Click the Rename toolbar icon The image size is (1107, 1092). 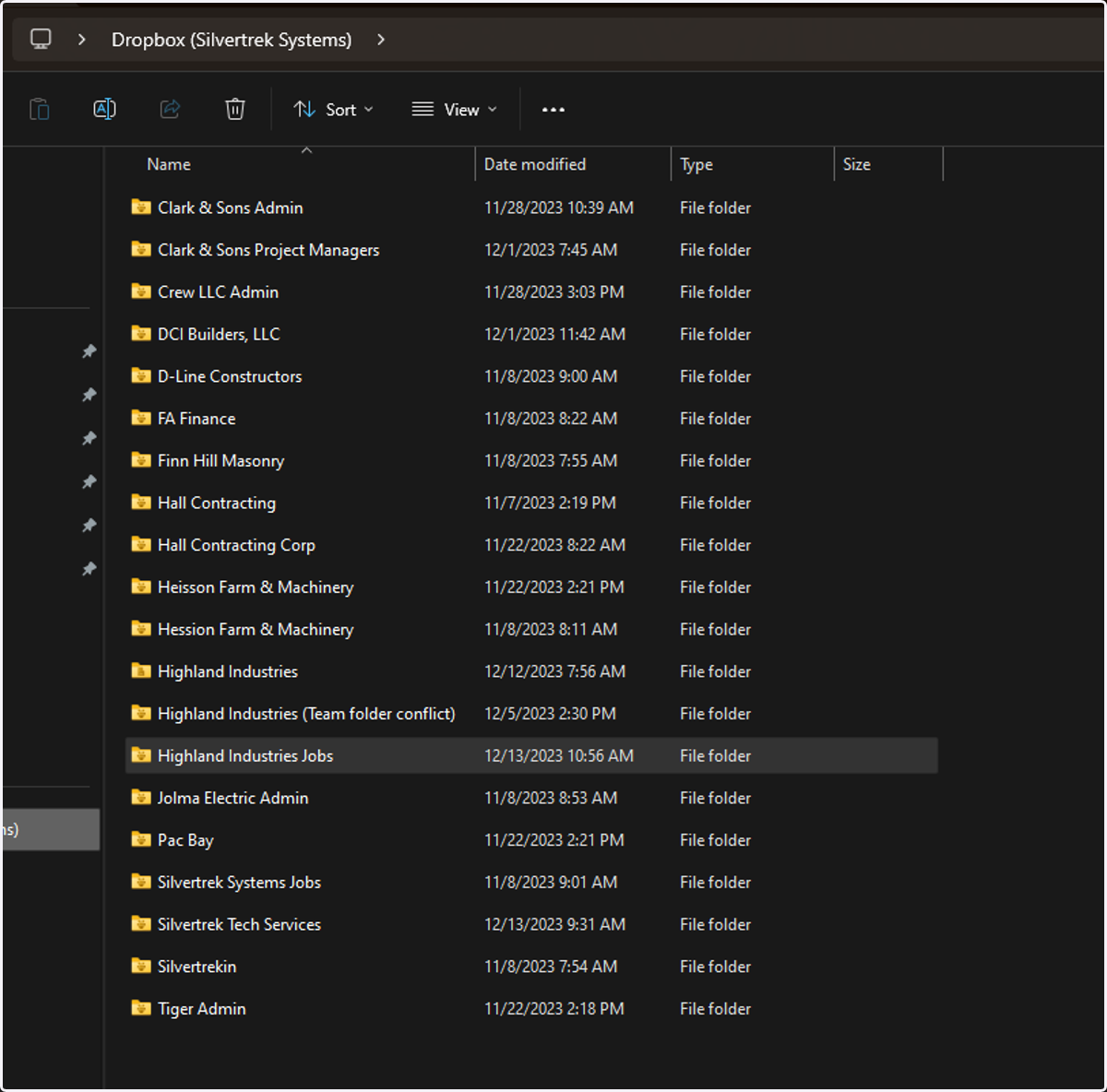click(x=104, y=109)
